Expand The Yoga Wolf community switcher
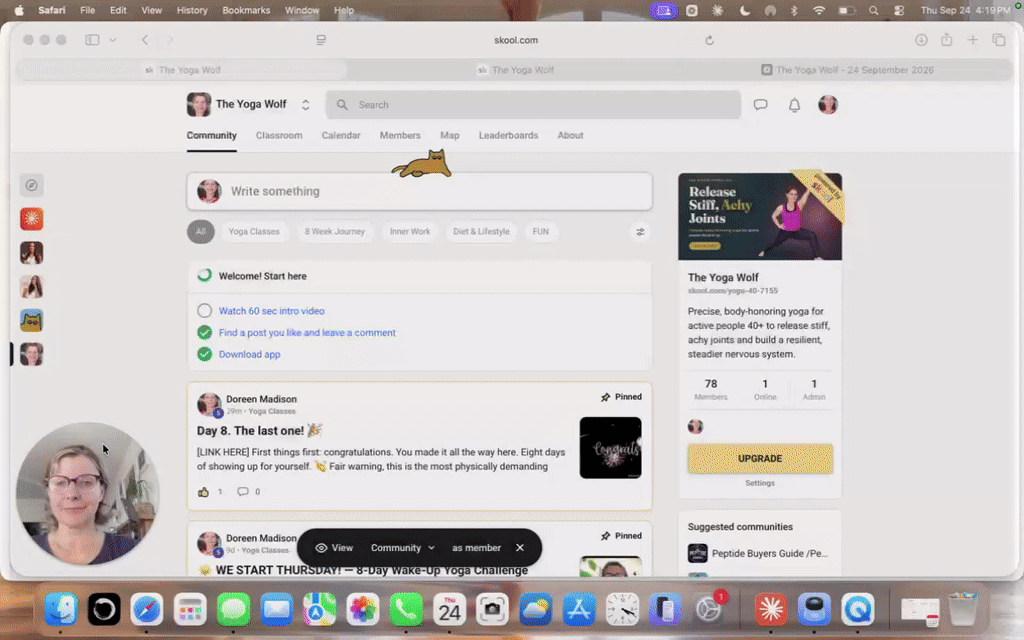 [x=305, y=104]
